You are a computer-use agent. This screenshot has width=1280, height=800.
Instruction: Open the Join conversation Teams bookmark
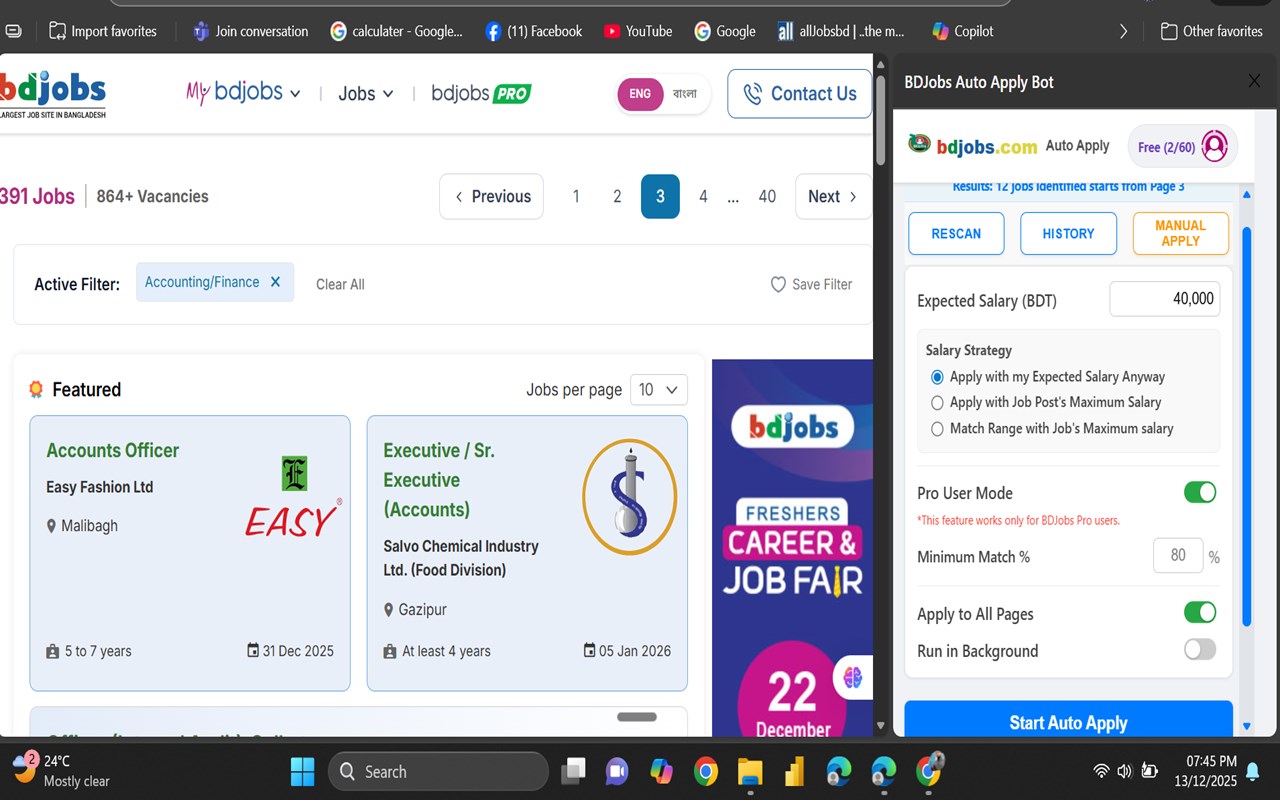pyautogui.click(x=250, y=31)
